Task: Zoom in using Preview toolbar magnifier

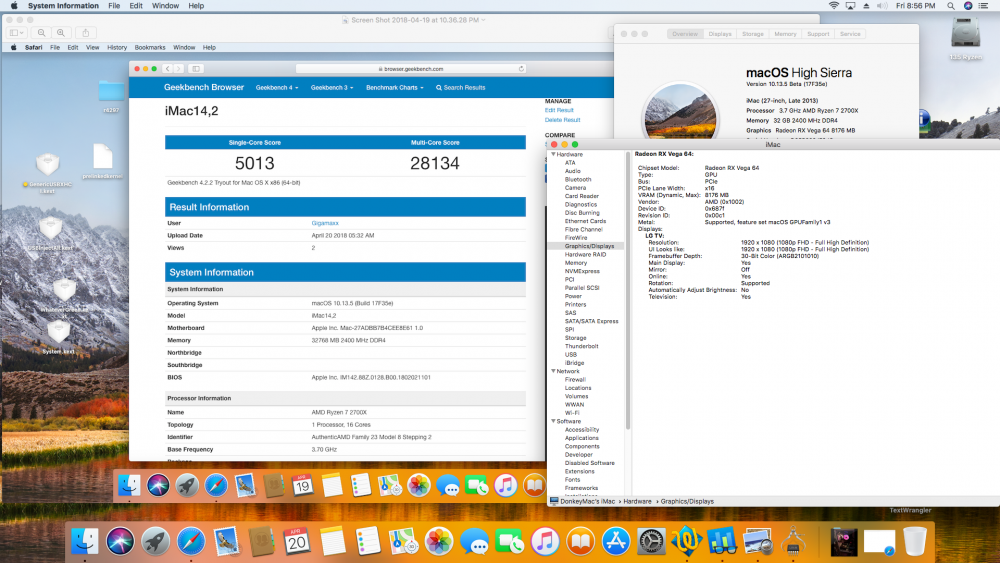Action: click(61, 33)
